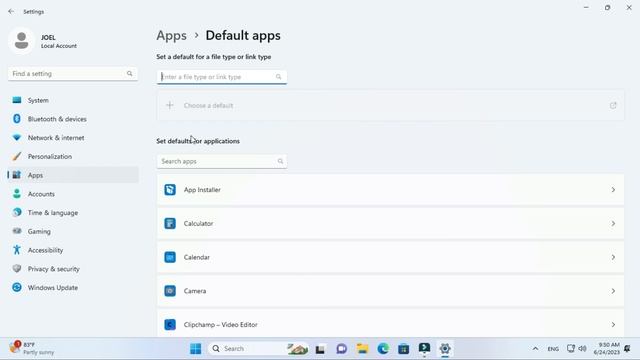Select the Time & language globe icon
The width and height of the screenshot is (640, 360).
point(17,212)
